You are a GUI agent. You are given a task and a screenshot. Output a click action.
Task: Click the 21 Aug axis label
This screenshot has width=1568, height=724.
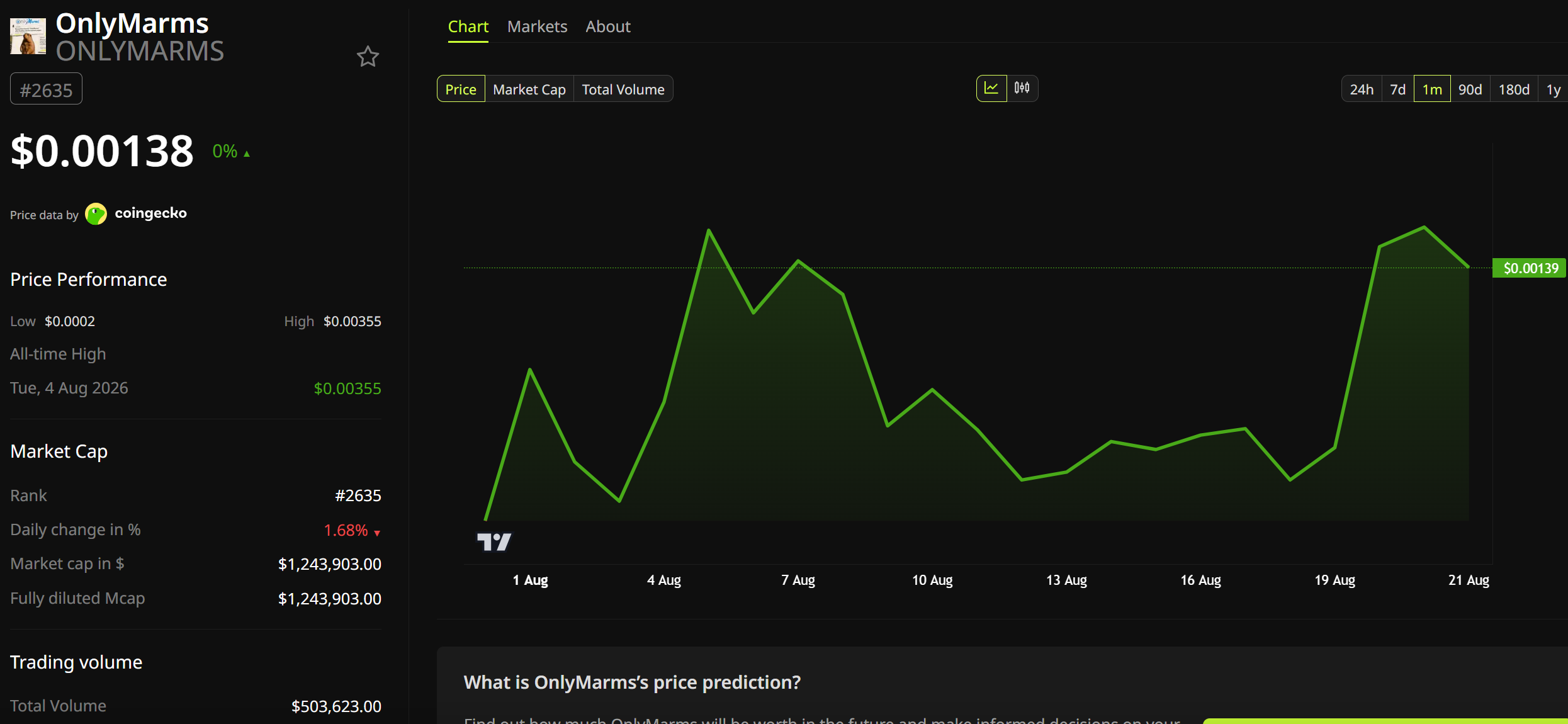(x=1469, y=580)
